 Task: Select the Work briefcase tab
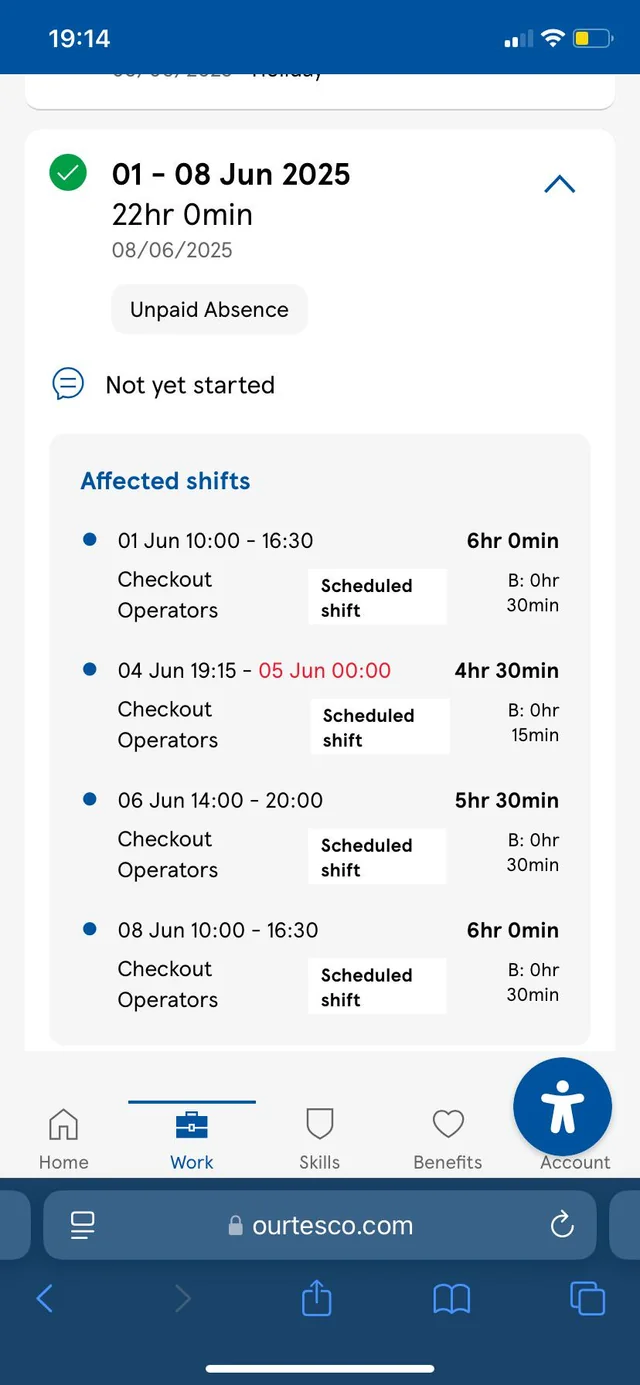[x=192, y=1138]
